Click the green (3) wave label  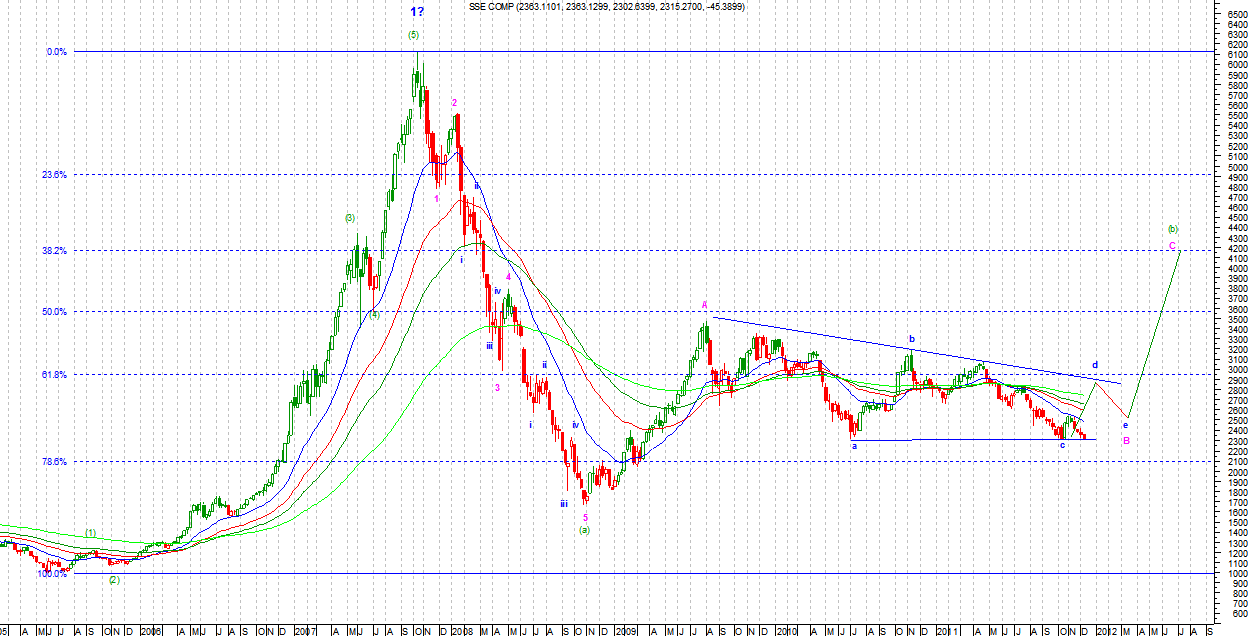(350, 218)
